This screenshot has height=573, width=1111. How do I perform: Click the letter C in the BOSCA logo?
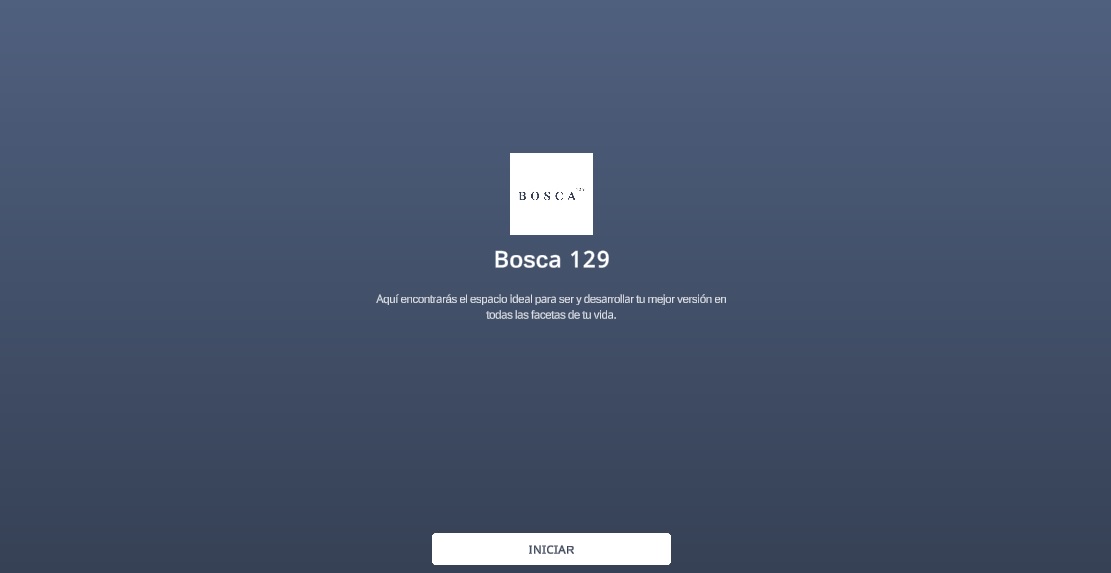click(559, 196)
